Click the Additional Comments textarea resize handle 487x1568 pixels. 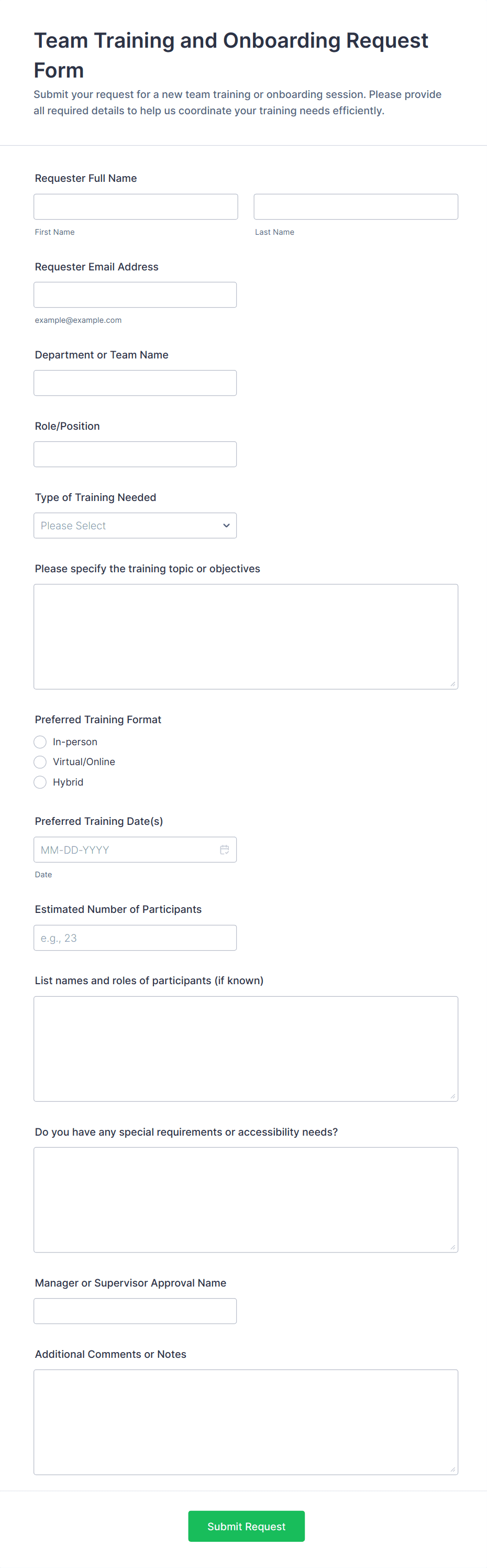pos(452,1469)
